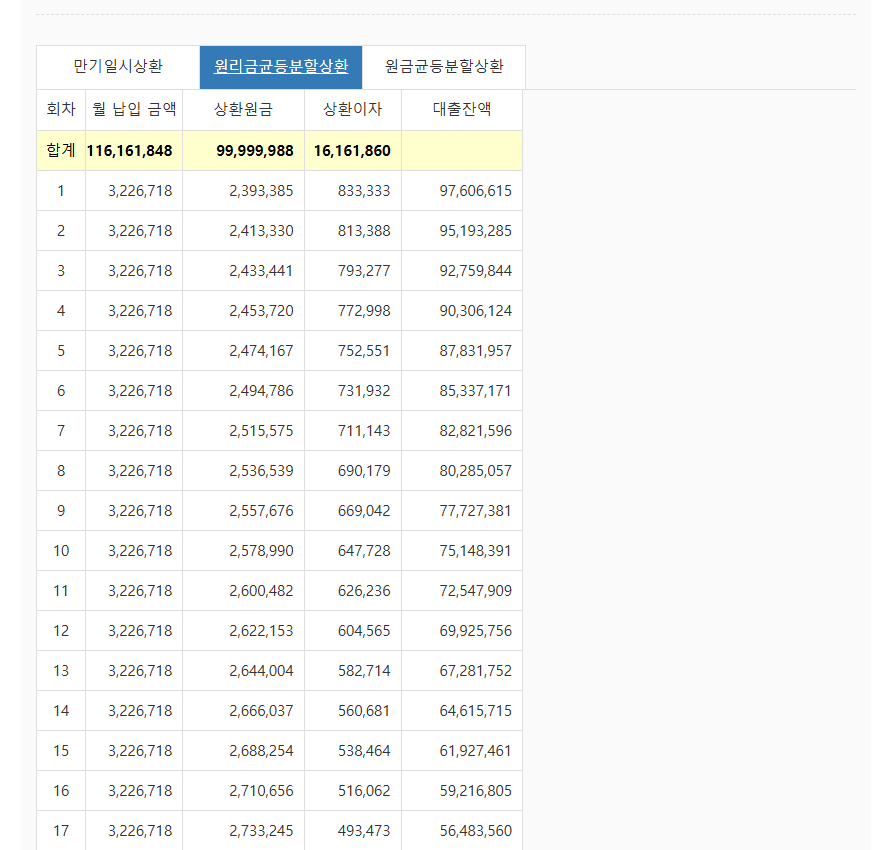891x850 pixels.
Task: Click principal value 2,453,720
Action: pyautogui.click(x=261, y=311)
